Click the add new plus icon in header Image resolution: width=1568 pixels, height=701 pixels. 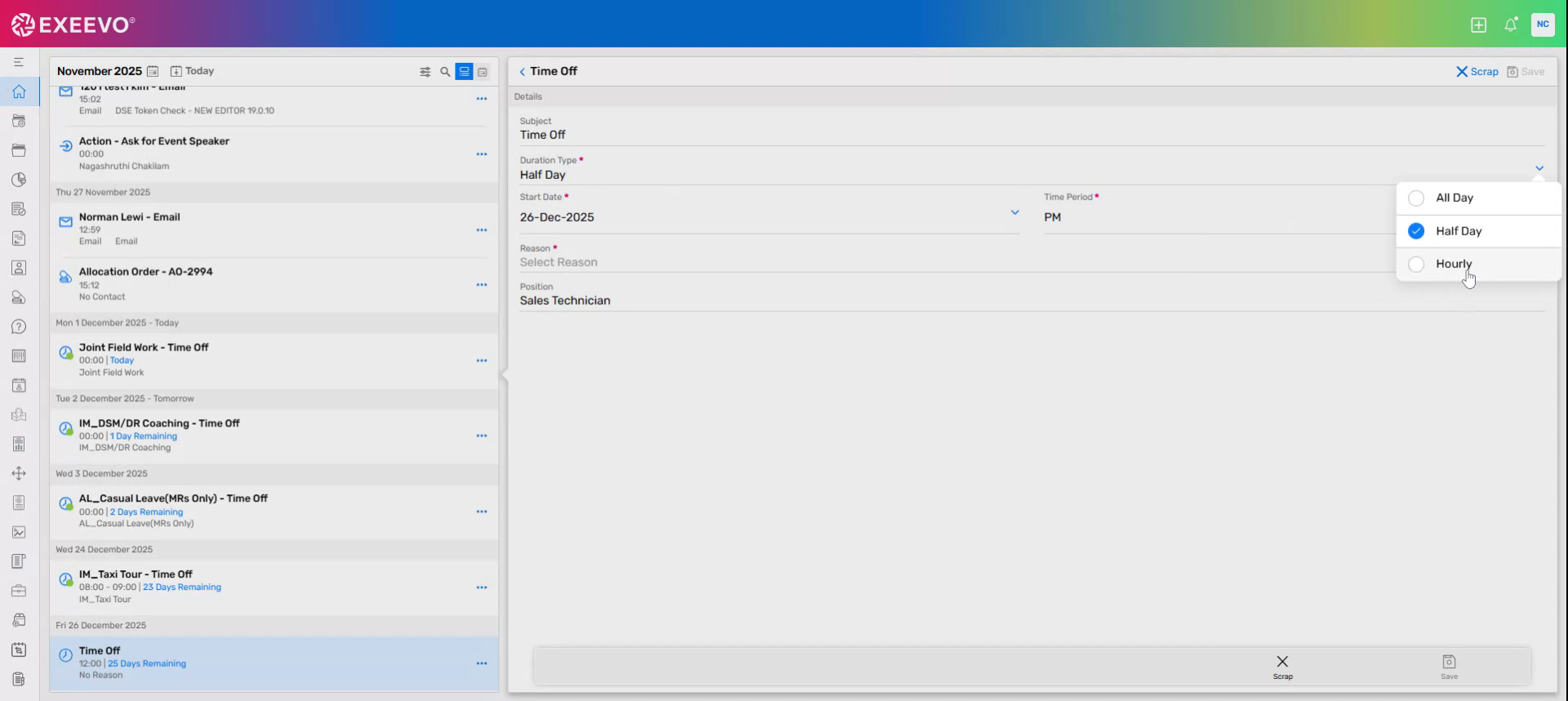pyautogui.click(x=1478, y=25)
